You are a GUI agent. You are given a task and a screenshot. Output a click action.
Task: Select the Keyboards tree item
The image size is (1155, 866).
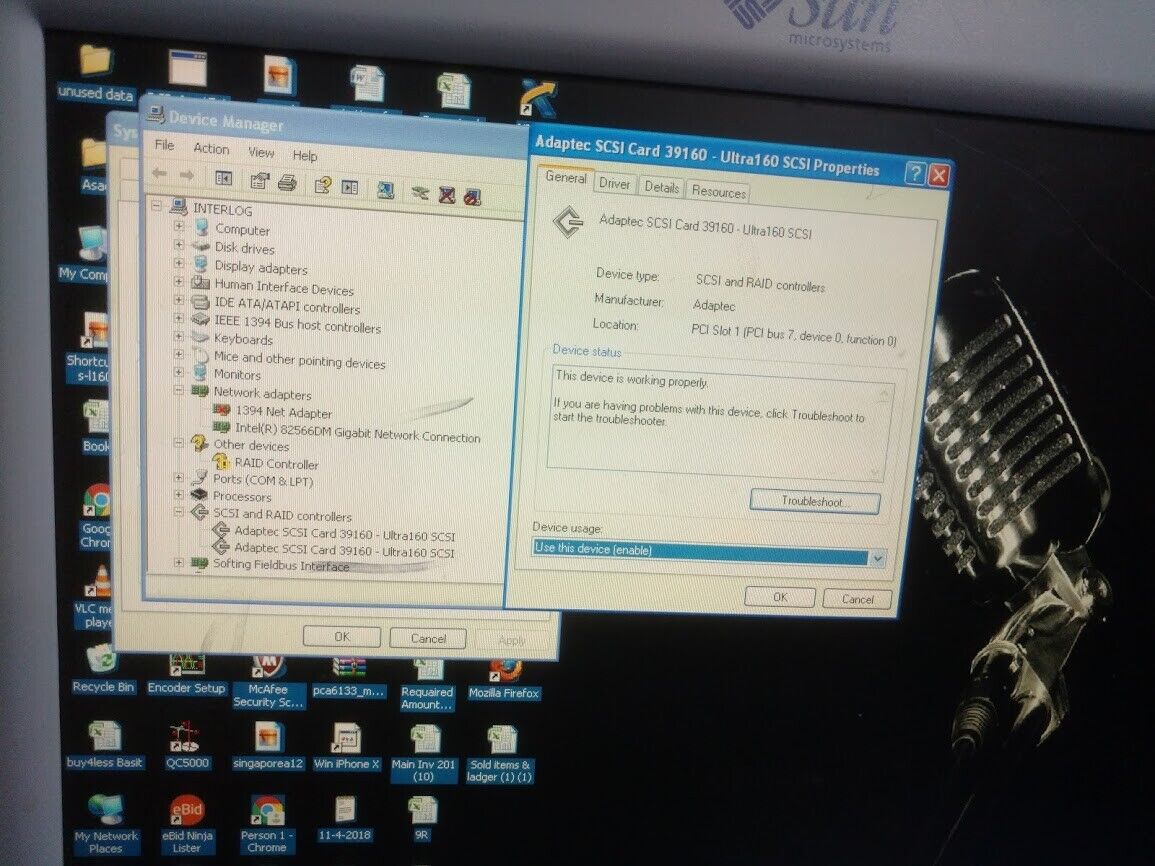click(x=243, y=339)
